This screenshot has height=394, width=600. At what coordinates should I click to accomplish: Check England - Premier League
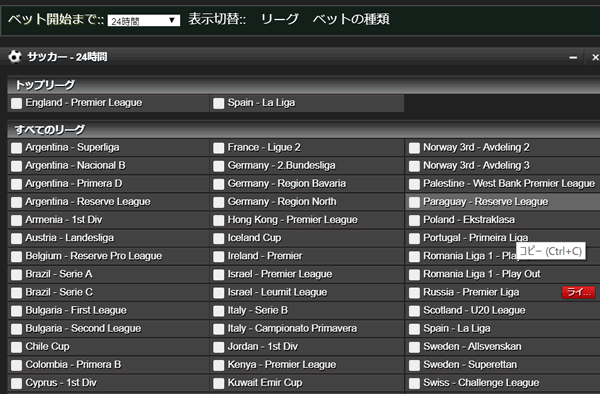tap(16, 103)
